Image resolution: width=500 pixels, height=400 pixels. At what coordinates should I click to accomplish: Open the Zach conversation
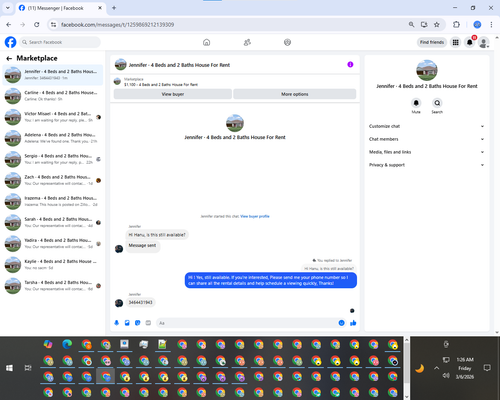point(53,180)
